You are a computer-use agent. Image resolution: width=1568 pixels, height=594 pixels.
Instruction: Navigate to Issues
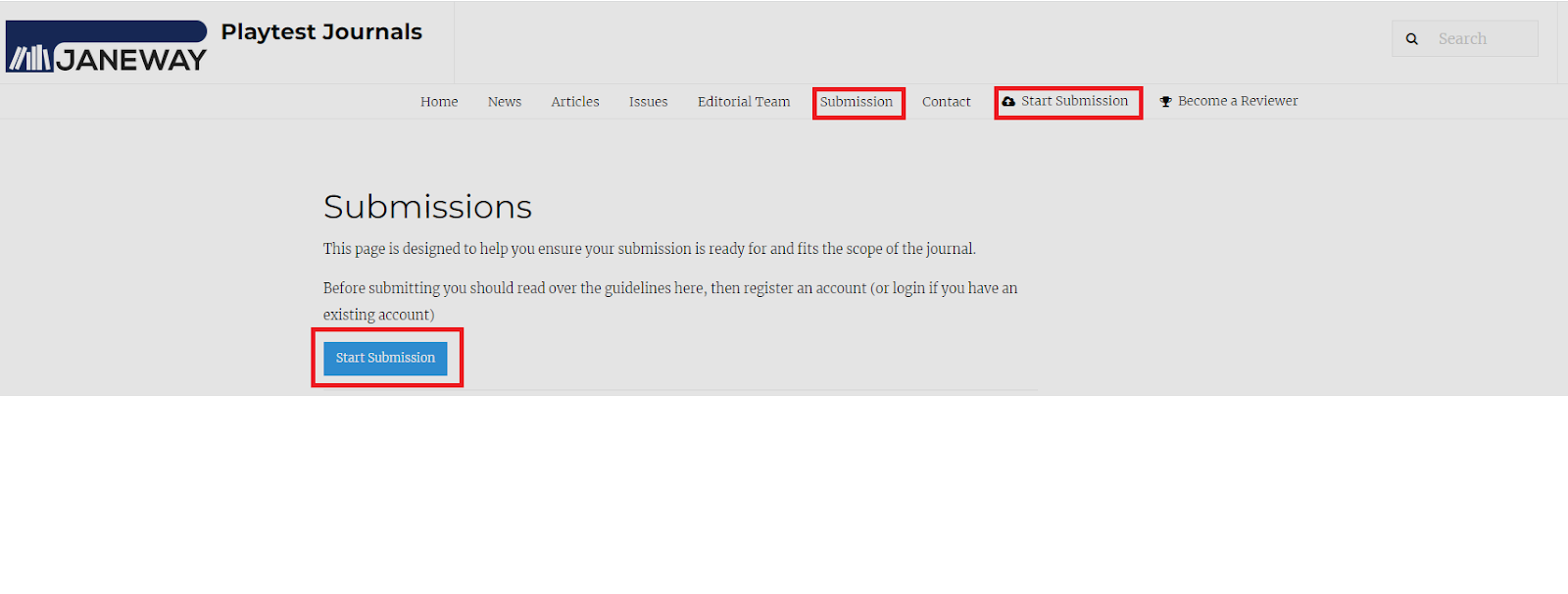click(649, 102)
